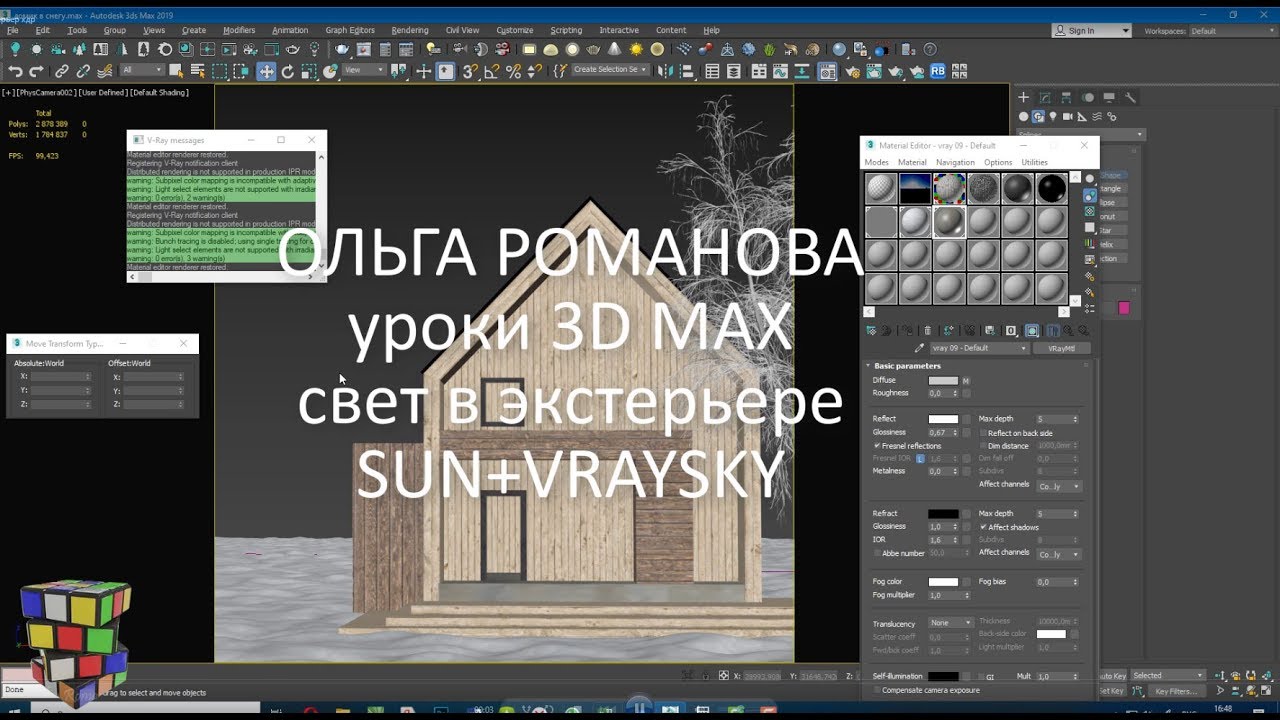Select the first material sample sphere
The image size is (1280, 720).
(881, 189)
